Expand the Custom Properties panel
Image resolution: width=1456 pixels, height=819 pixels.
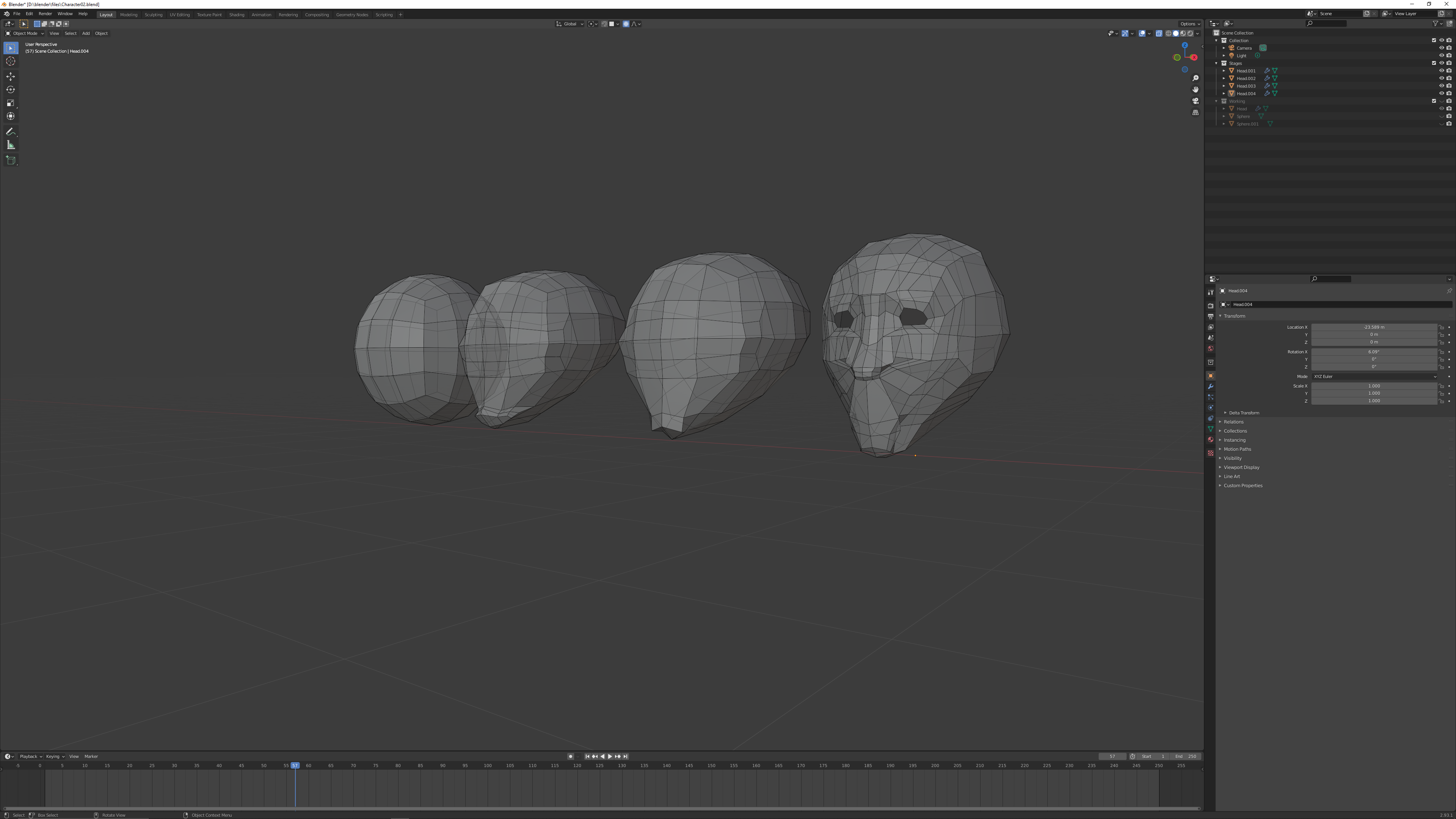(x=1243, y=485)
